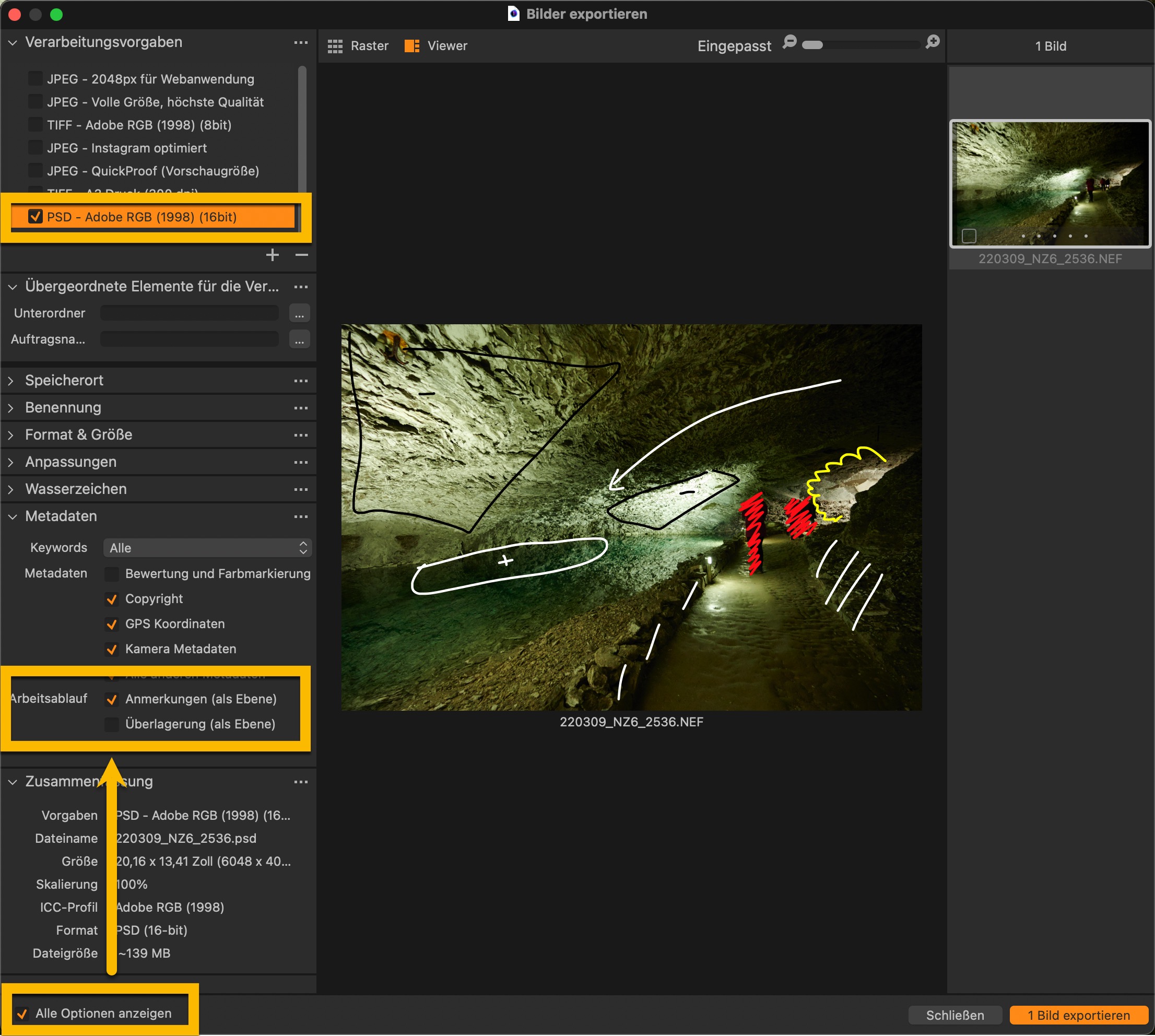The width and height of the screenshot is (1155, 1036).
Task: Click the zoom-in magnifier icon
Action: pos(933,42)
